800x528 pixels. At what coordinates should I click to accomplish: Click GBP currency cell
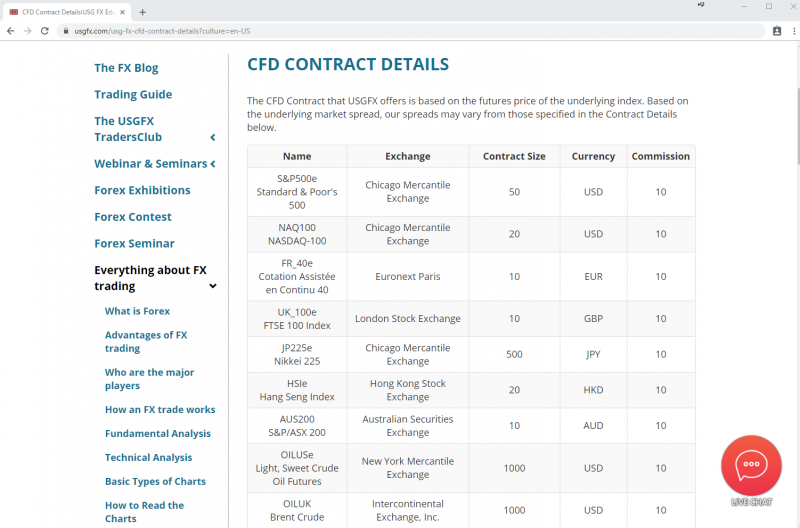593,319
